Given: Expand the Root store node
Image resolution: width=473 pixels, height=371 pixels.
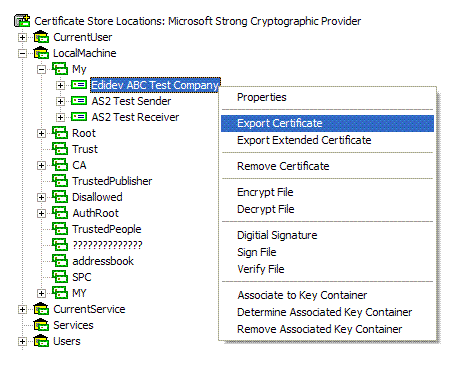Looking at the screenshot, I should tap(41, 133).
